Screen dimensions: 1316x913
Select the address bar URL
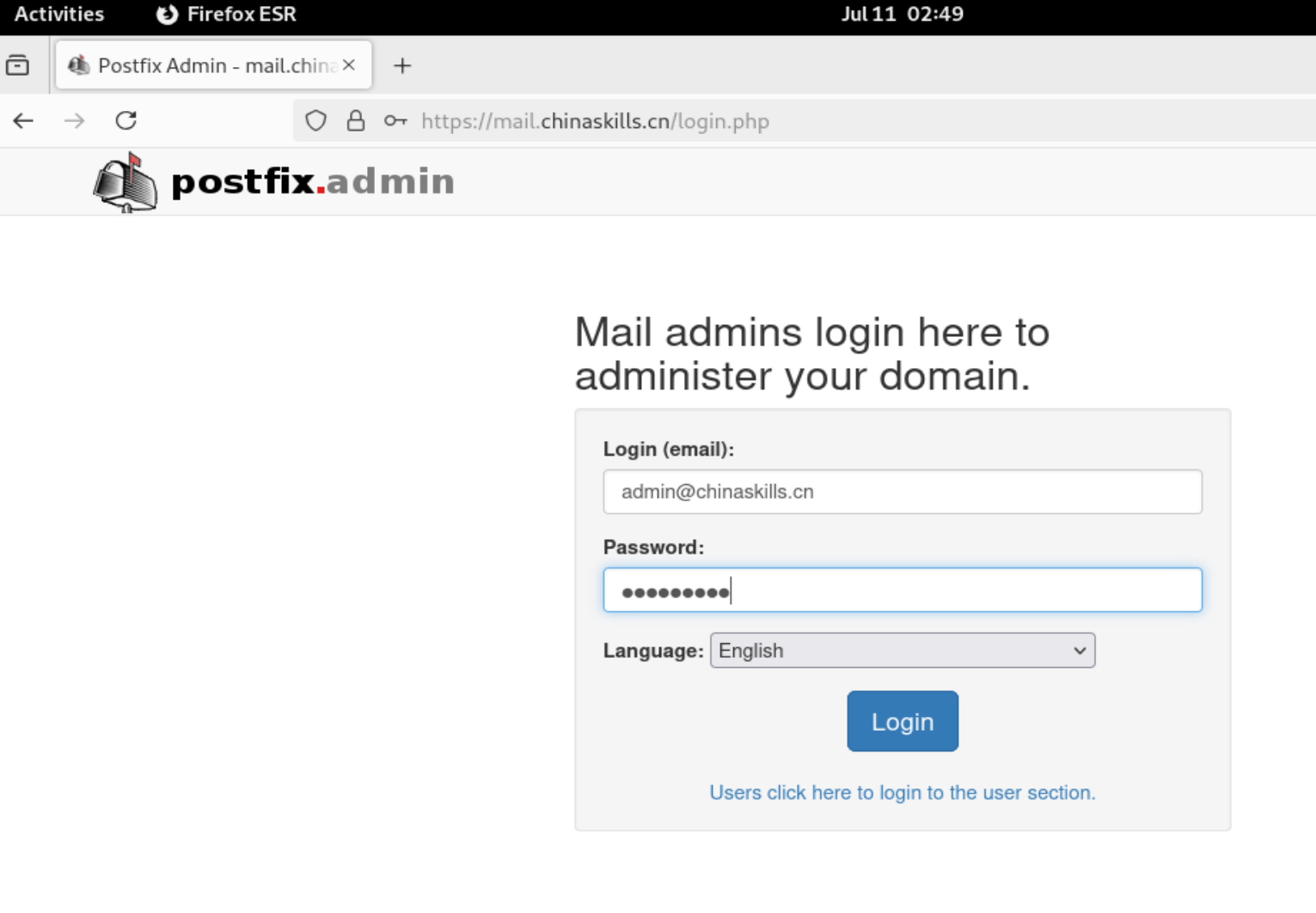click(595, 121)
